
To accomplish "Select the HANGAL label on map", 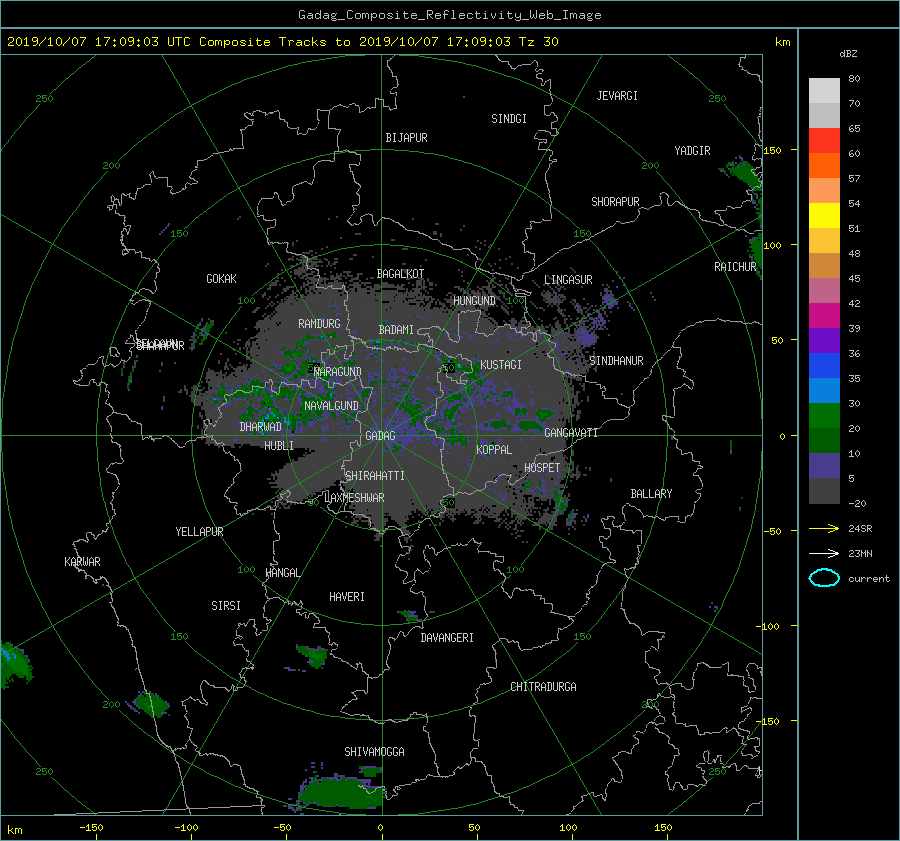I will (282, 573).
